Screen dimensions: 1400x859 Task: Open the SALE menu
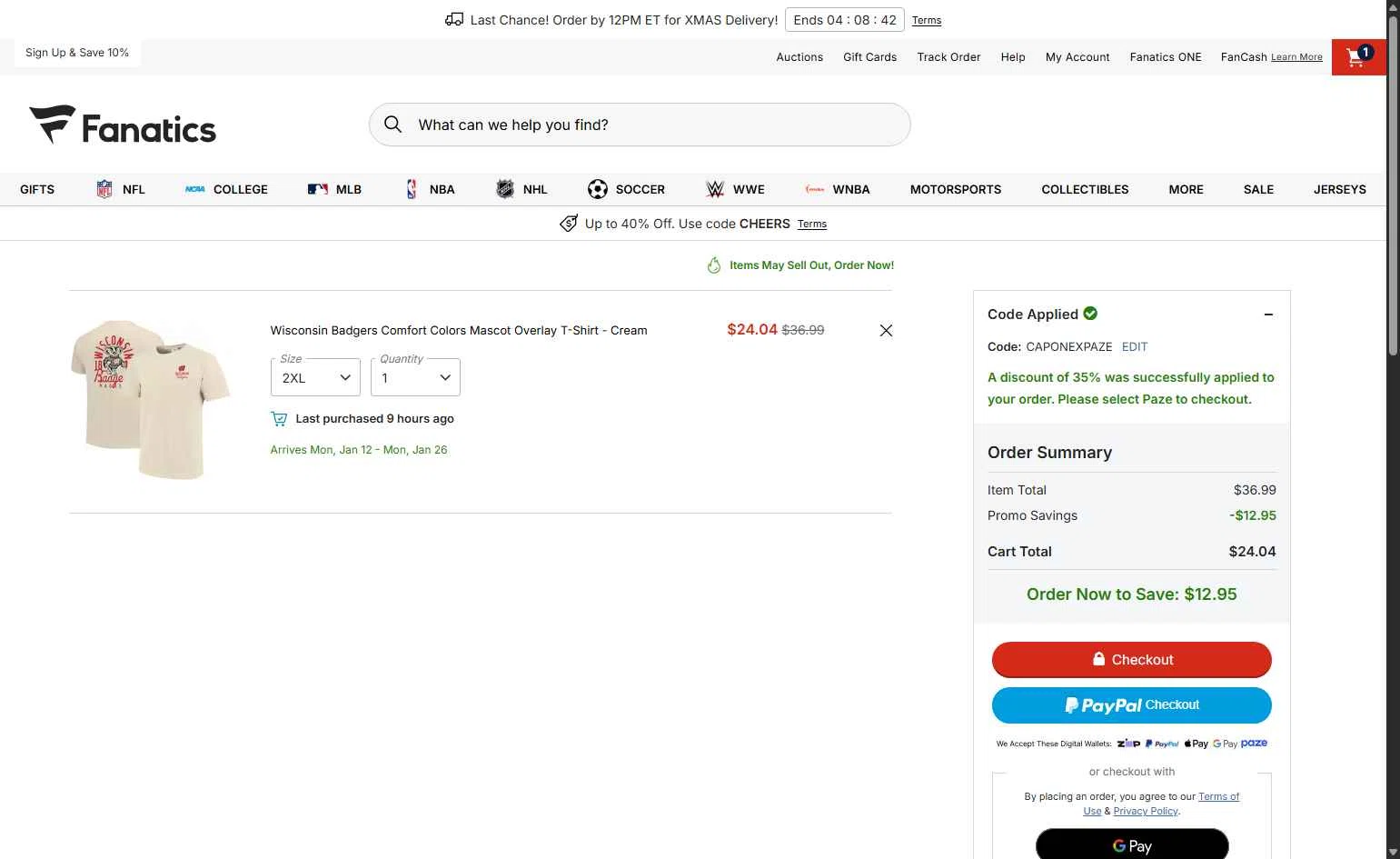point(1258,189)
